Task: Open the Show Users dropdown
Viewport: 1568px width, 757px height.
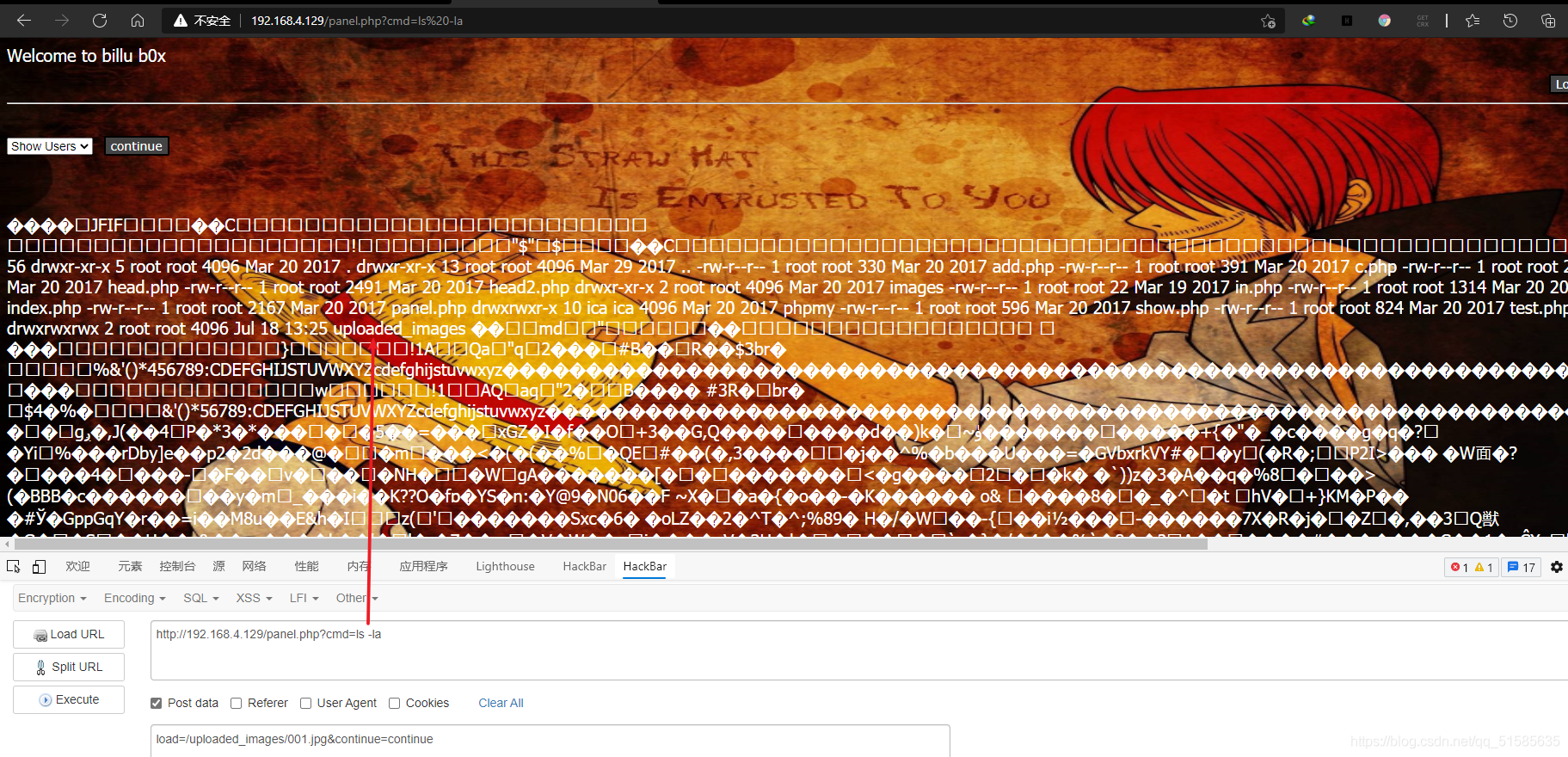Action: [x=50, y=146]
